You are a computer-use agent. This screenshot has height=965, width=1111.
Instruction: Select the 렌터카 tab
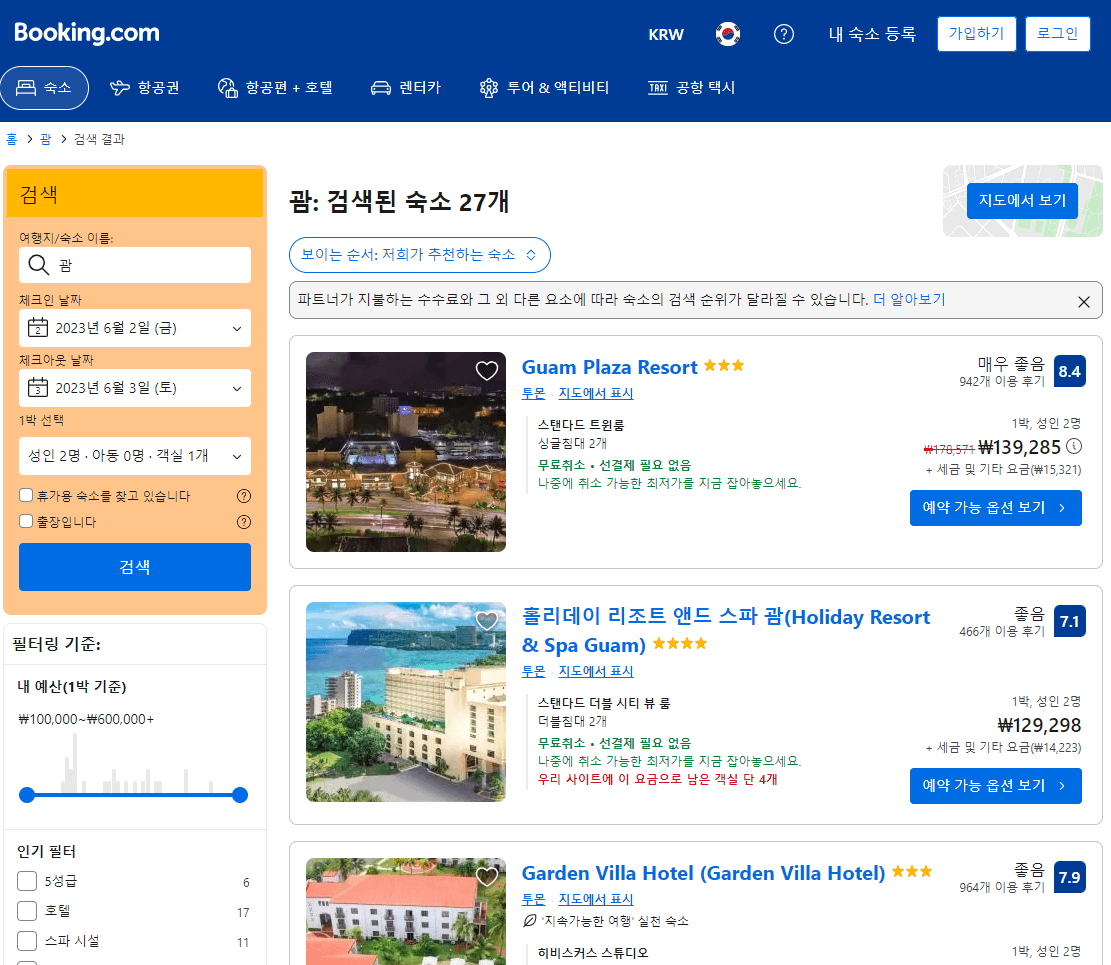[x=405, y=88]
